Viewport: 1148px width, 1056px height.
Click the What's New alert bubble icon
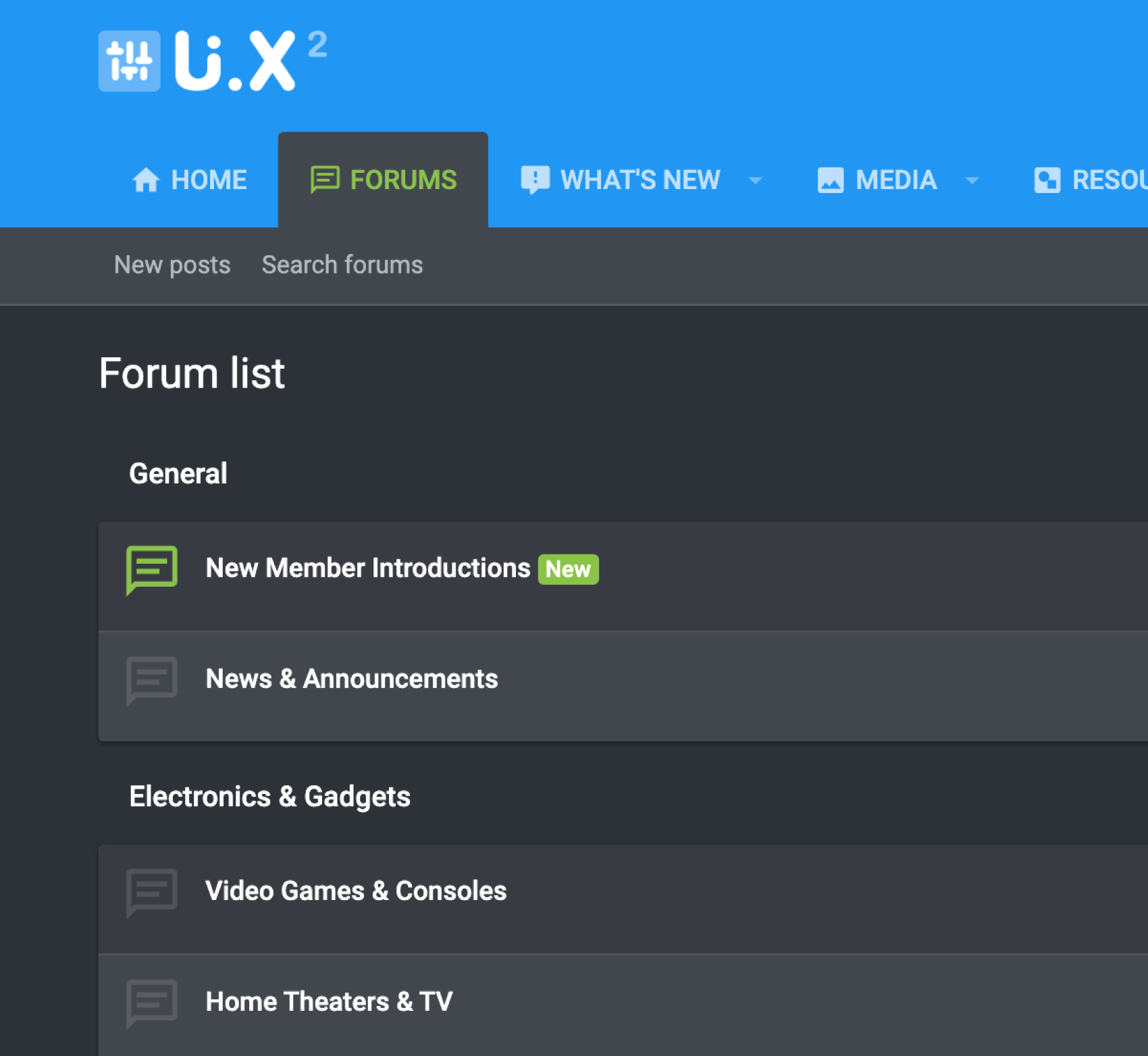[535, 180]
